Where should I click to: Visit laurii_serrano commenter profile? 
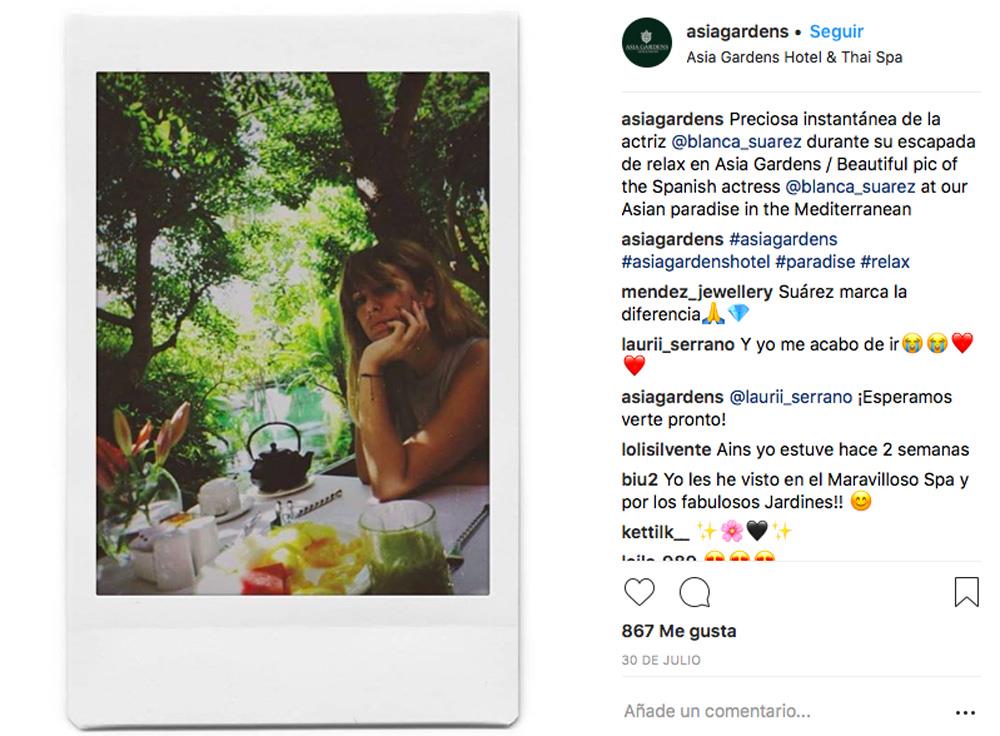(x=677, y=345)
